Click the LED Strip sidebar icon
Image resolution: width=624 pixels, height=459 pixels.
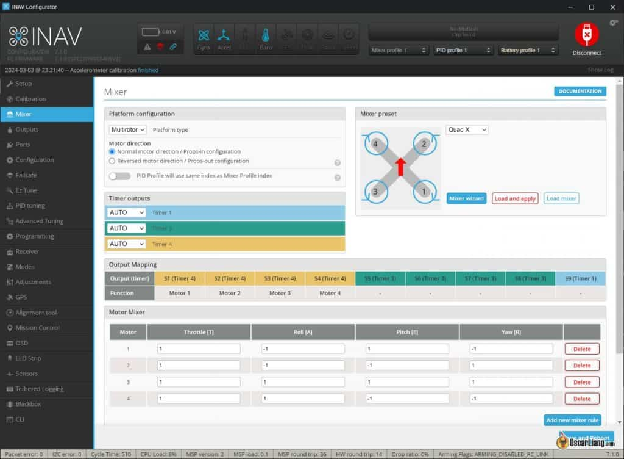(10, 358)
